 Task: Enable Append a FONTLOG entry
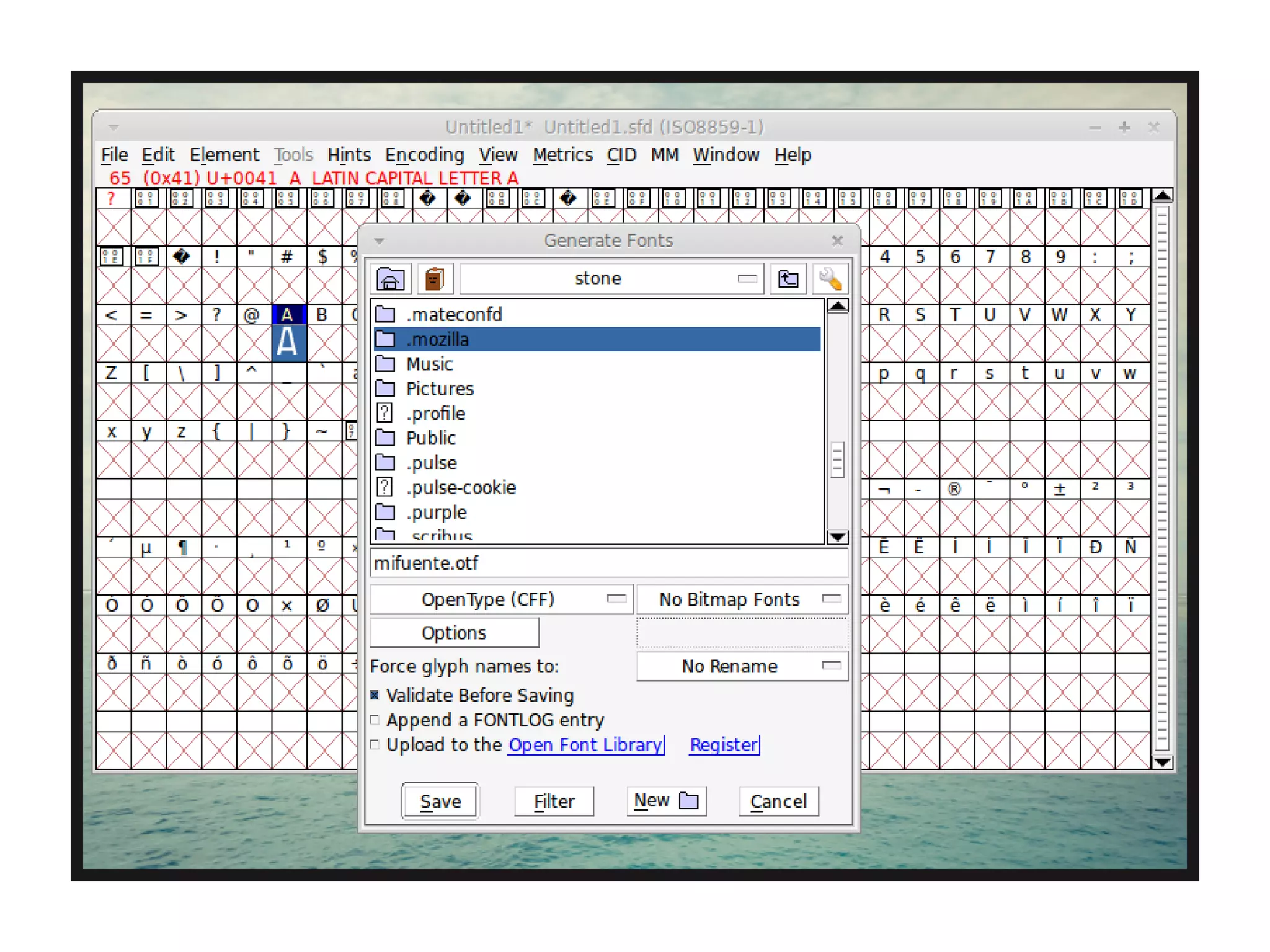[x=375, y=720]
